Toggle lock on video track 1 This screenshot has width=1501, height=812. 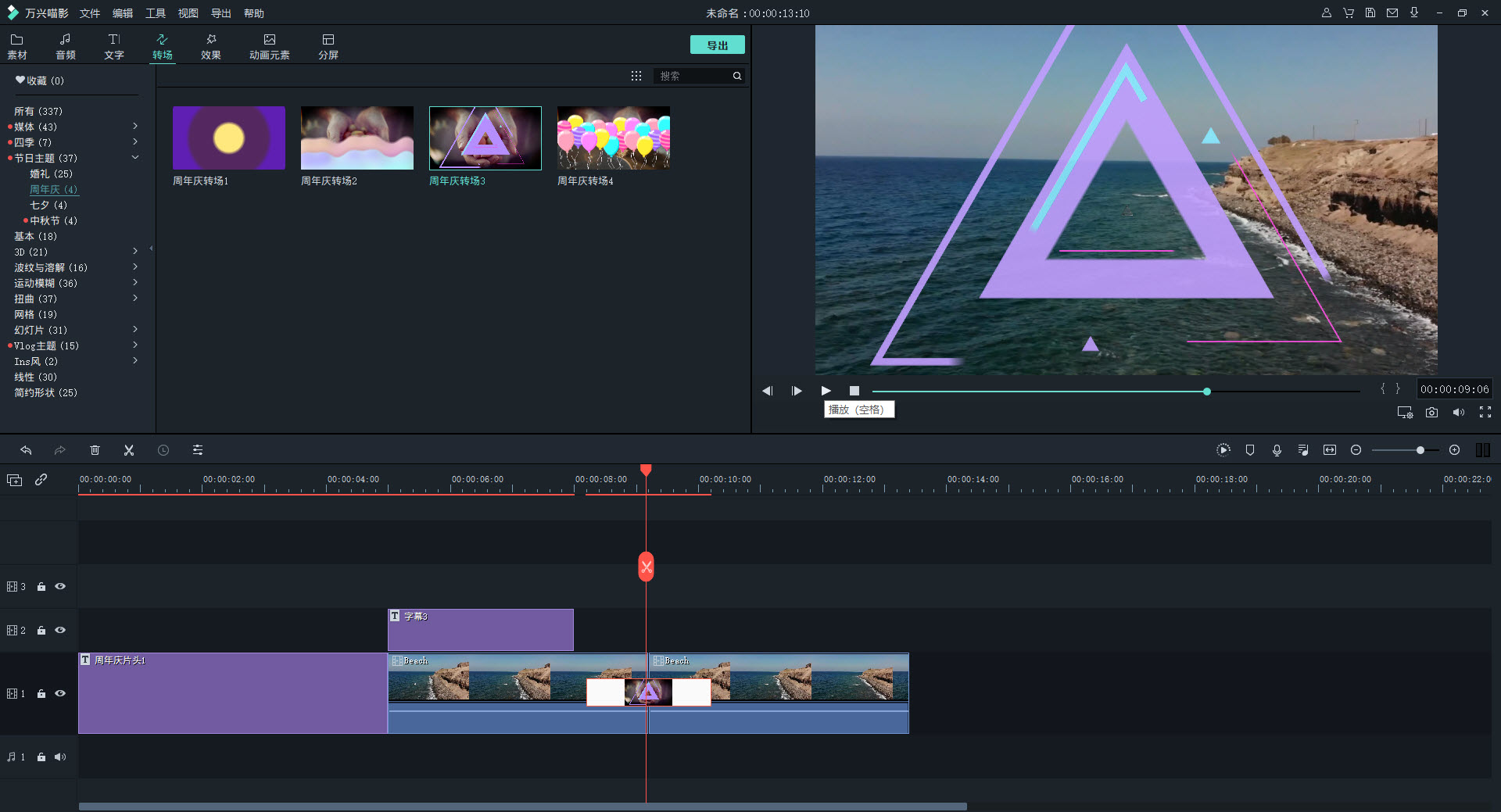(x=41, y=694)
